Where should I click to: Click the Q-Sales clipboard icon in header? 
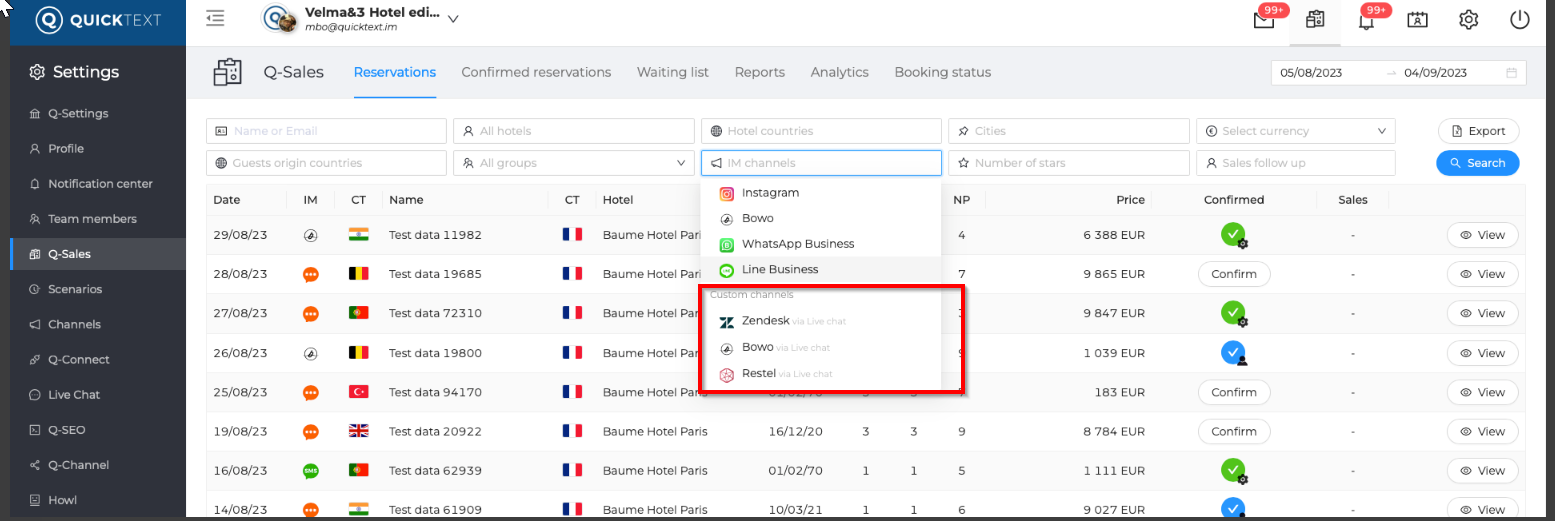pos(1315,20)
